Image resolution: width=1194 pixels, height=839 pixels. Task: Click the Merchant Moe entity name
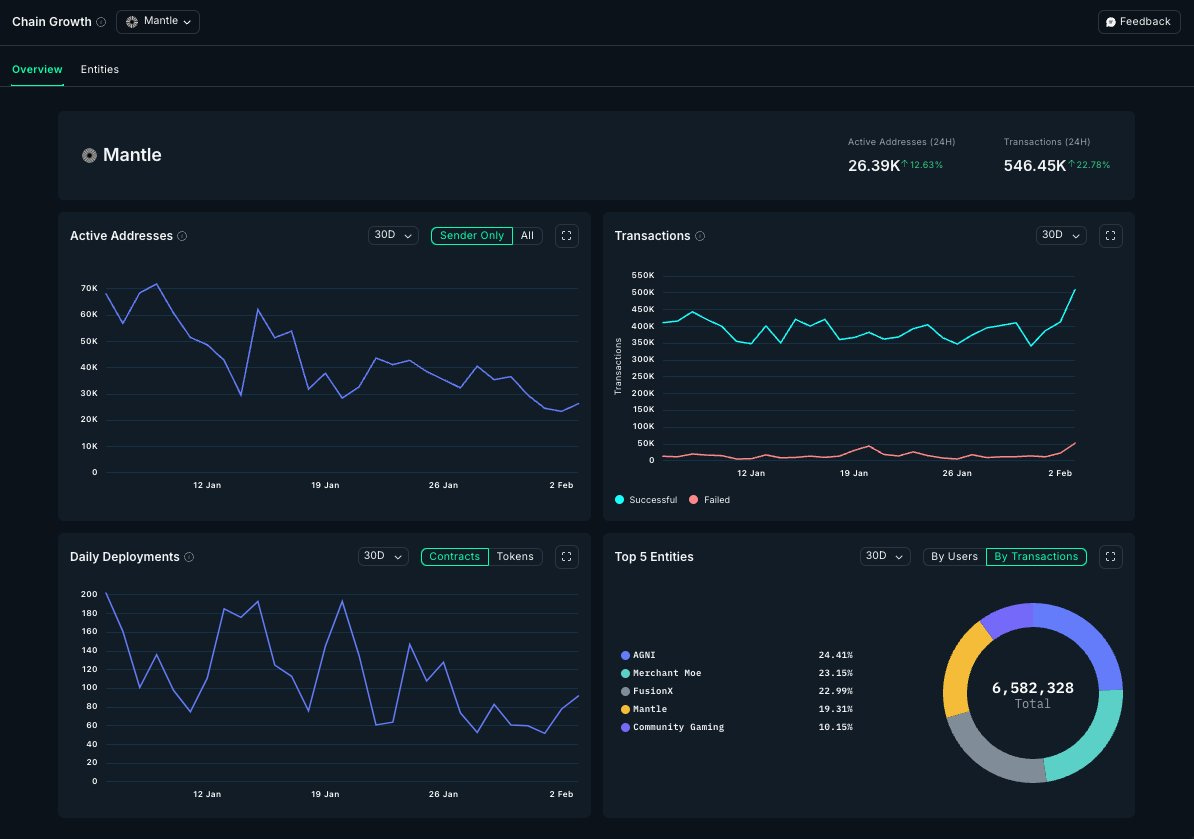(x=667, y=673)
